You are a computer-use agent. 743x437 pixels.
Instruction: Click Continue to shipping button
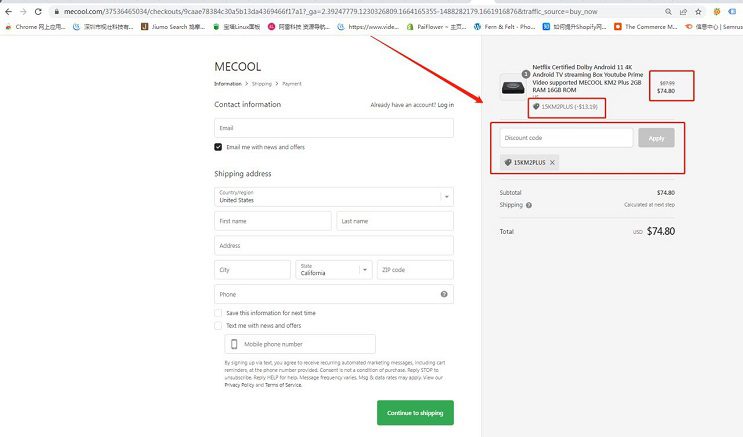pyautogui.click(x=415, y=413)
